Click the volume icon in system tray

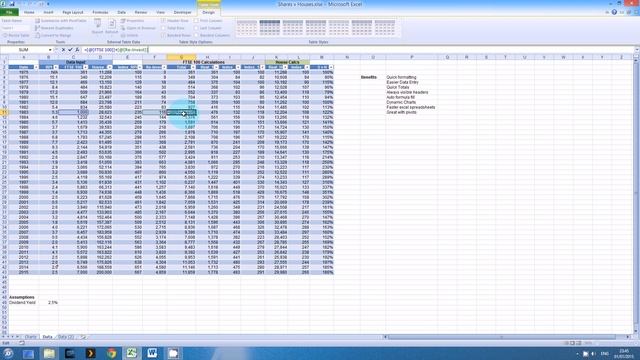tap(593, 353)
